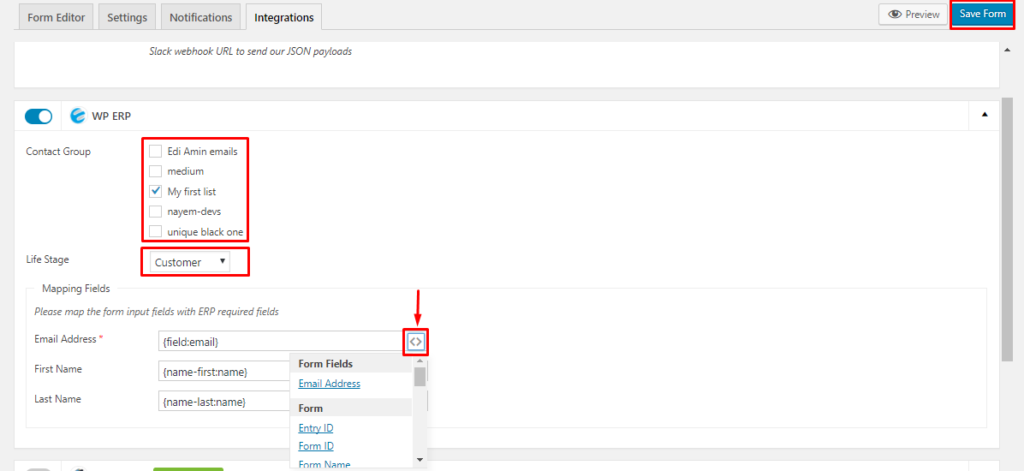The height and width of the screenshot is (471, 1024).
Task: Select the medium contact group checkbox
Action: [155, 171]
